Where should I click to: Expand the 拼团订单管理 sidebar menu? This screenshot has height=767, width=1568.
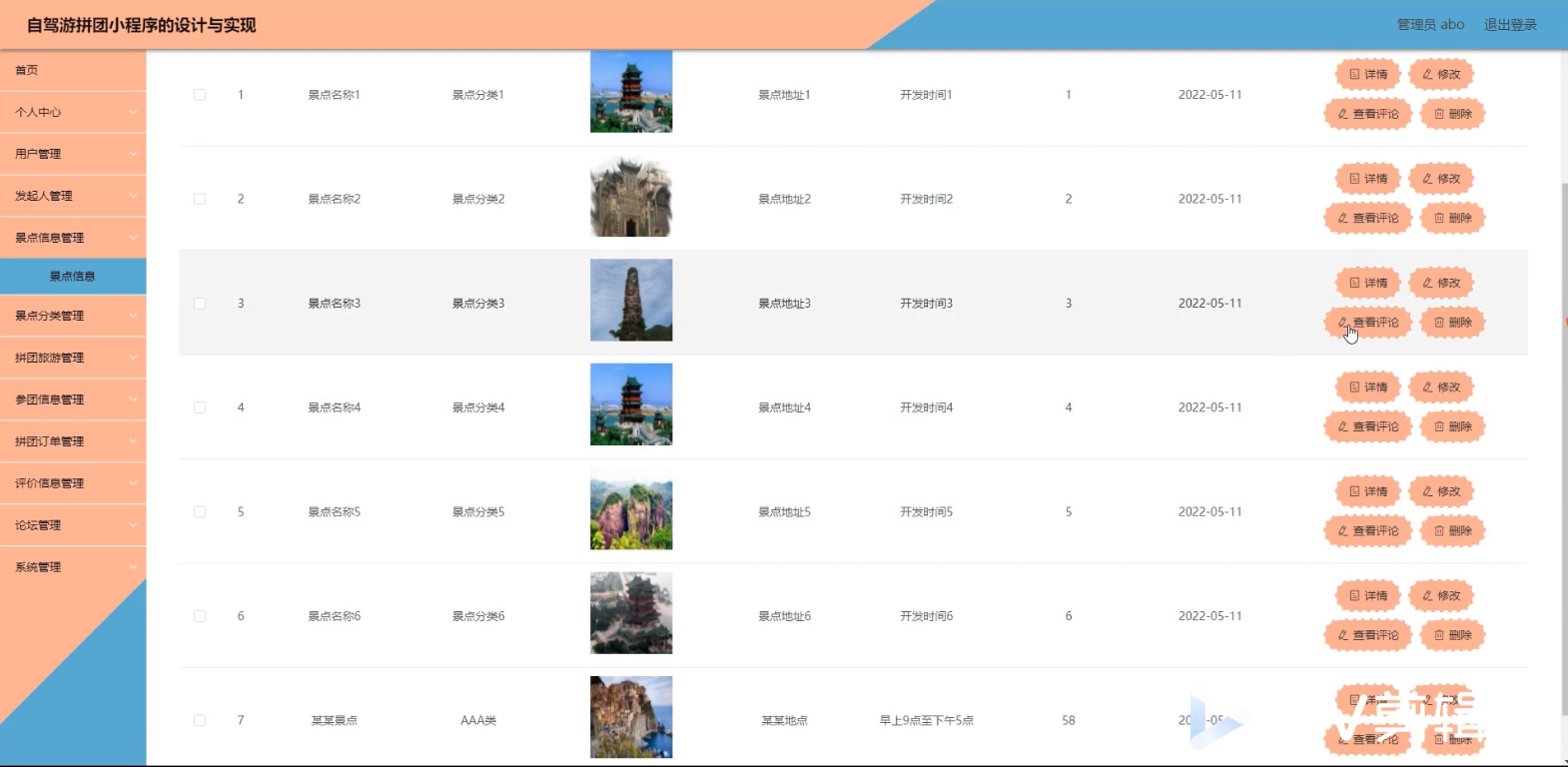pos(73,441)
